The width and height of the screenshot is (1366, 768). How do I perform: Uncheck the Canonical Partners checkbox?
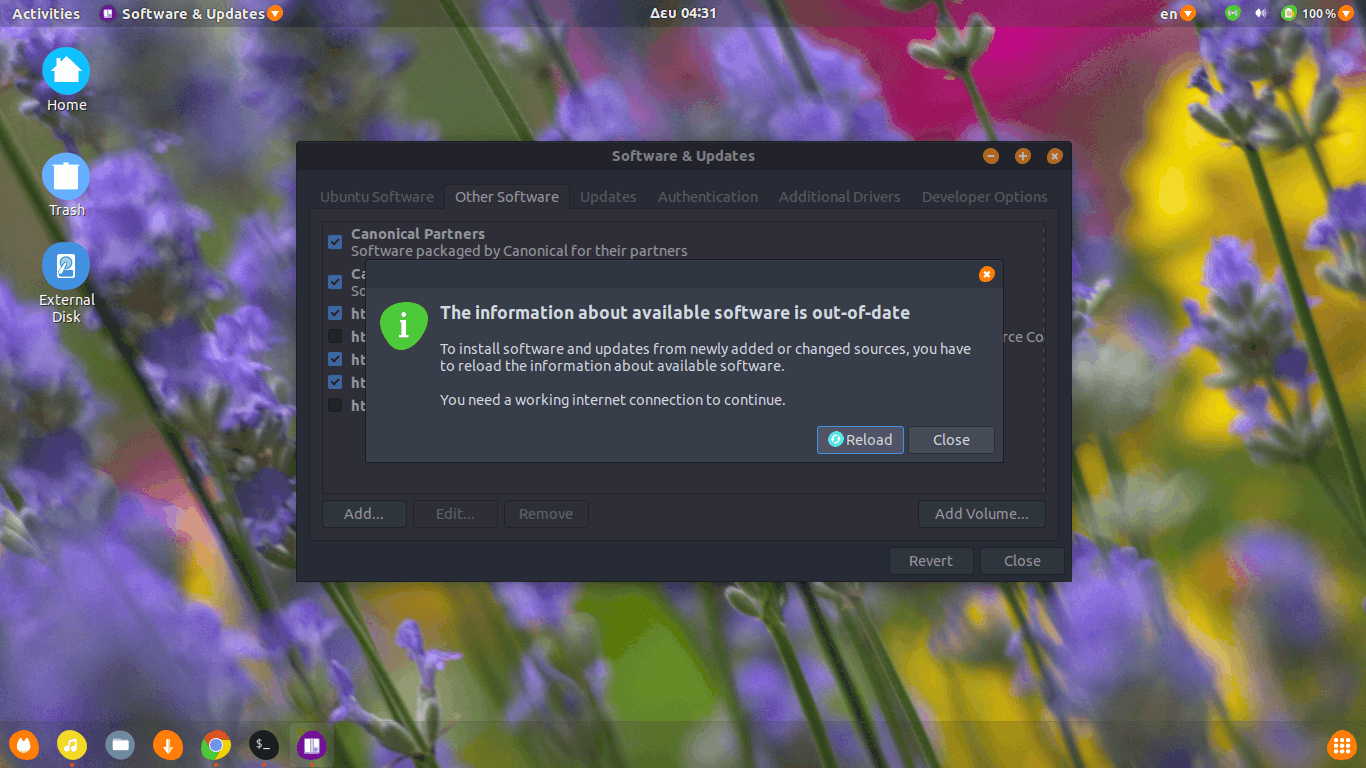tap(335, 242)
